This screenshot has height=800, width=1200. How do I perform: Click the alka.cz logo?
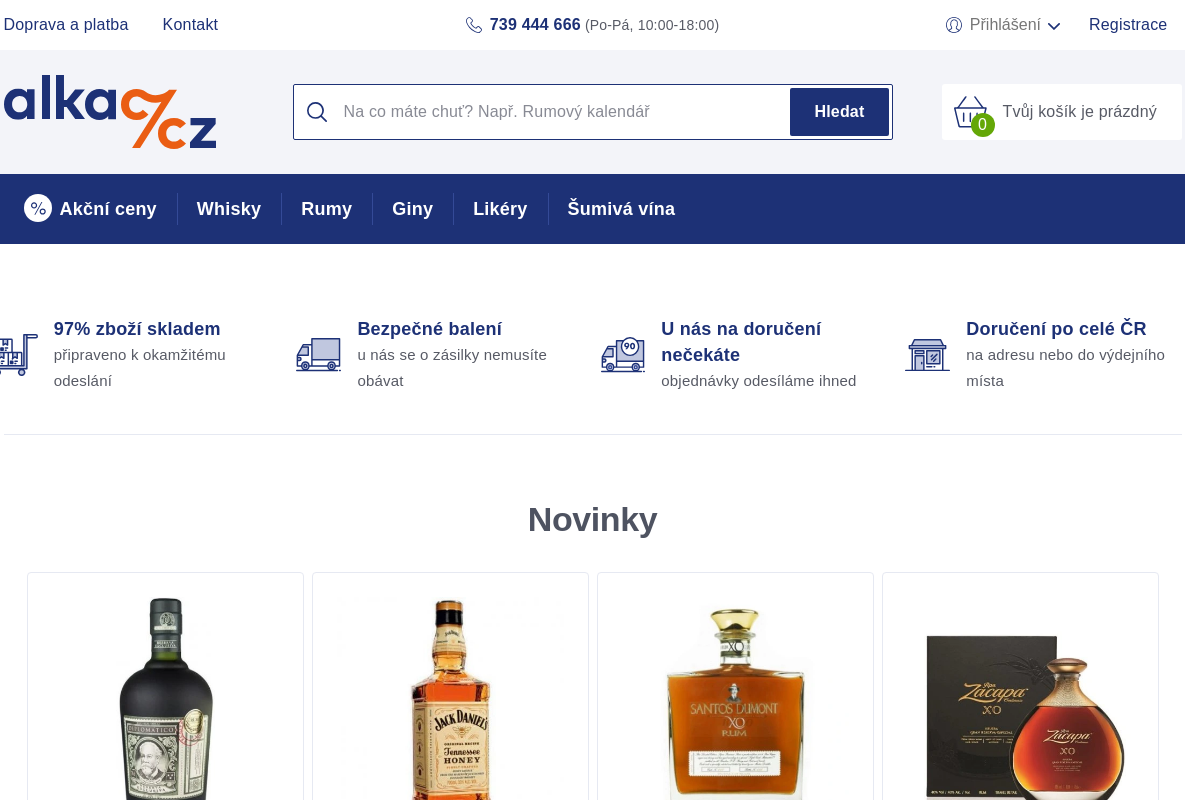pos(110,112)
